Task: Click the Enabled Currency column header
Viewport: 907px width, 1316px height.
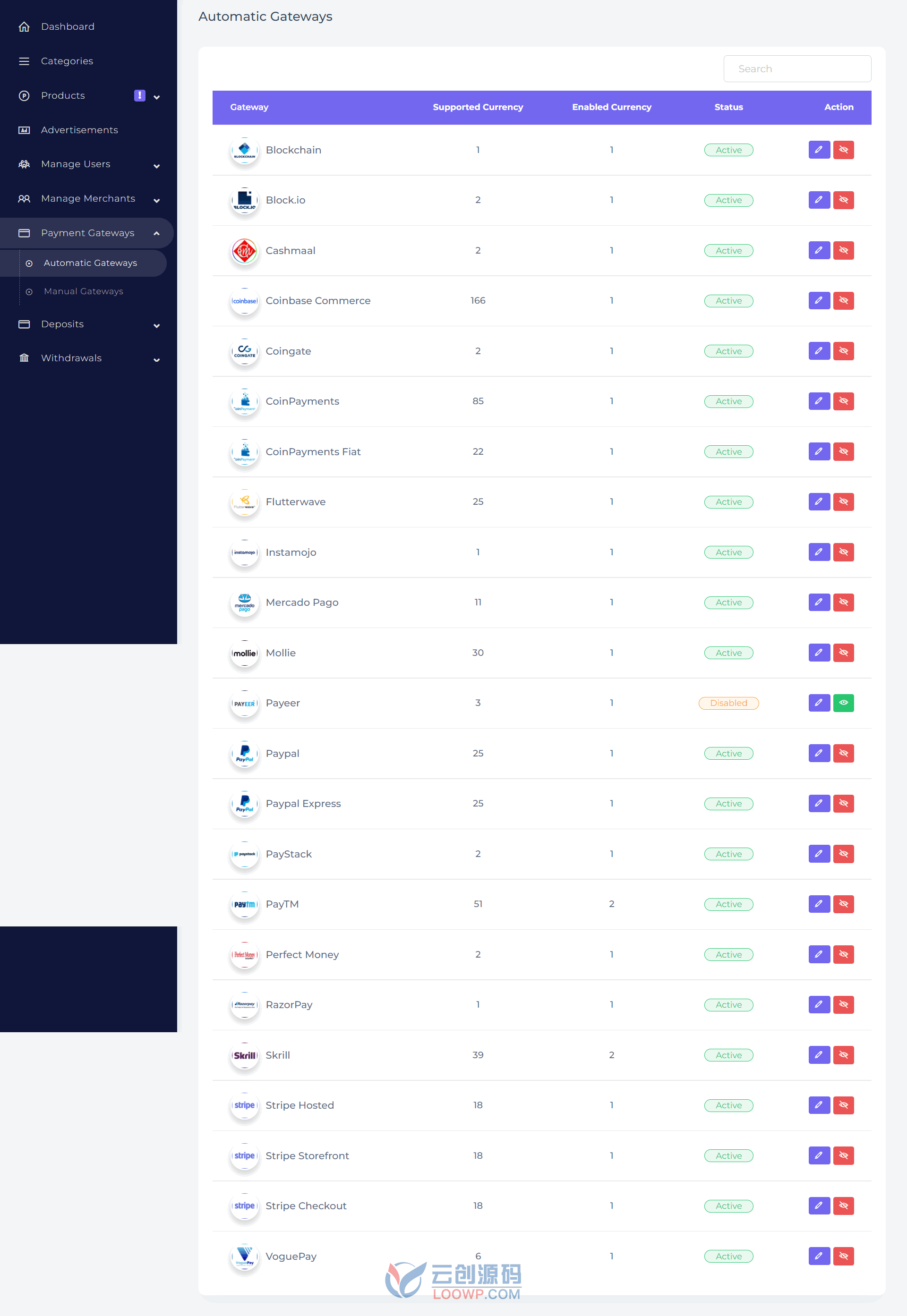Action: (611, 107)
